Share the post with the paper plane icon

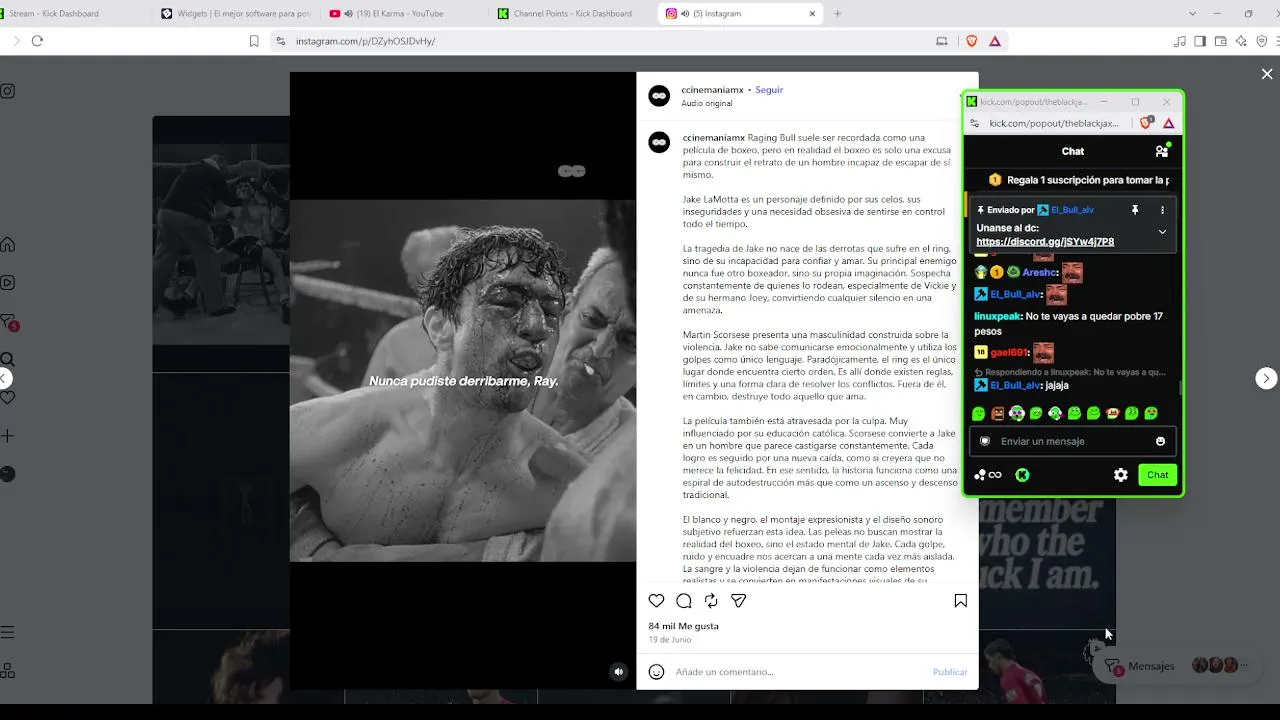click(x=739, y=601)
